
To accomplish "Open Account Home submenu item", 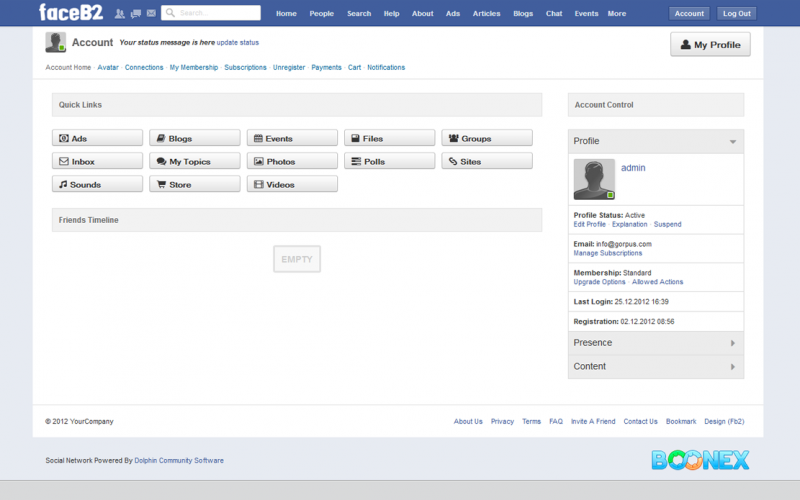I will tap(68, 67).
